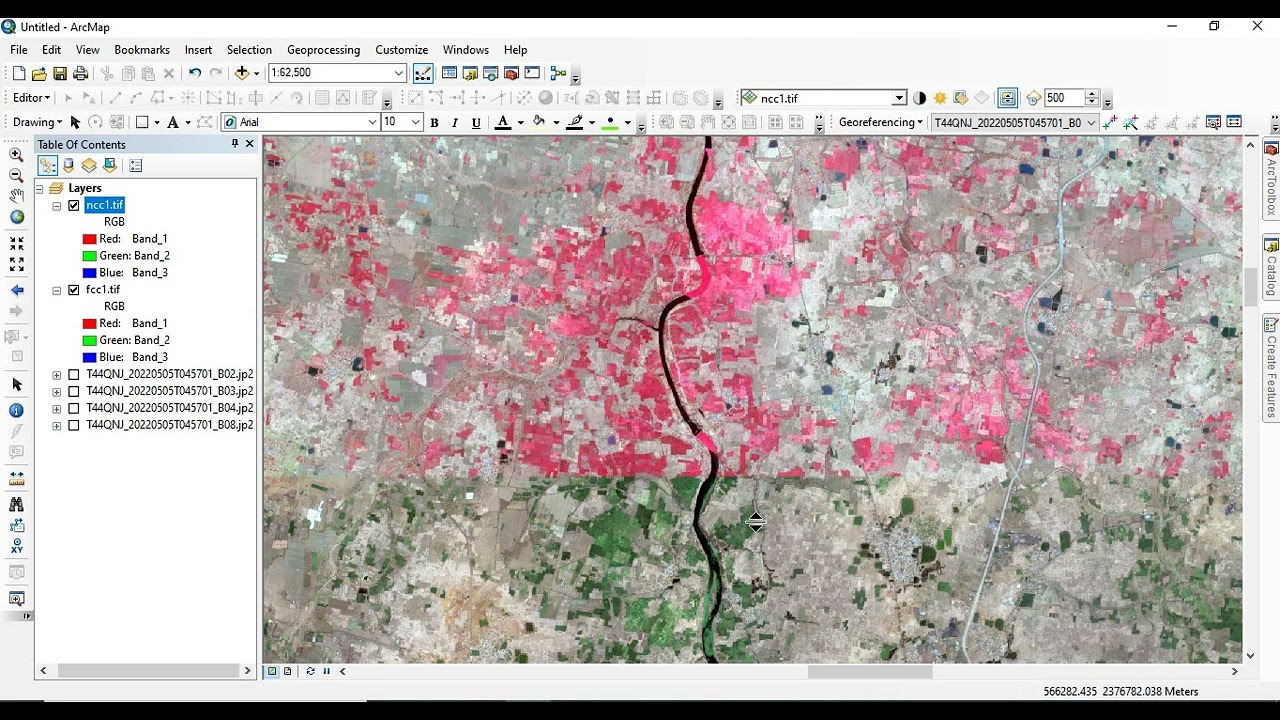Open the font size dropdown
1280x720 pixels.
pos(415,123)
